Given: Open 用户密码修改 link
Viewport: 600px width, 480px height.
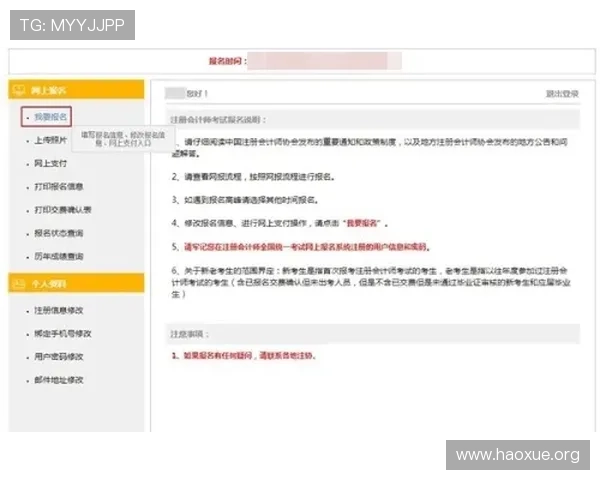Looking at the screenshot, I should [x=59, y=357].
